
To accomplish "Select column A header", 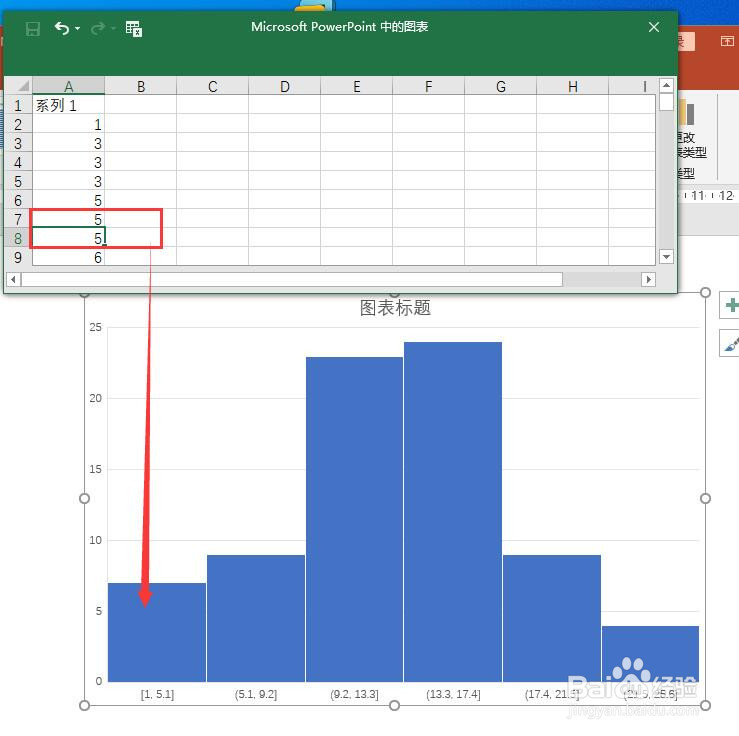I will pyautogui.click(x=69, y=86).
